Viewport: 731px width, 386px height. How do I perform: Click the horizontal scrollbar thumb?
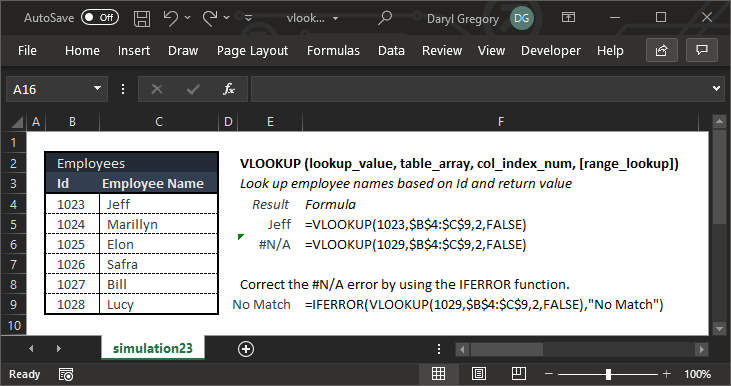pyautogui.click(x=506, y=349)
